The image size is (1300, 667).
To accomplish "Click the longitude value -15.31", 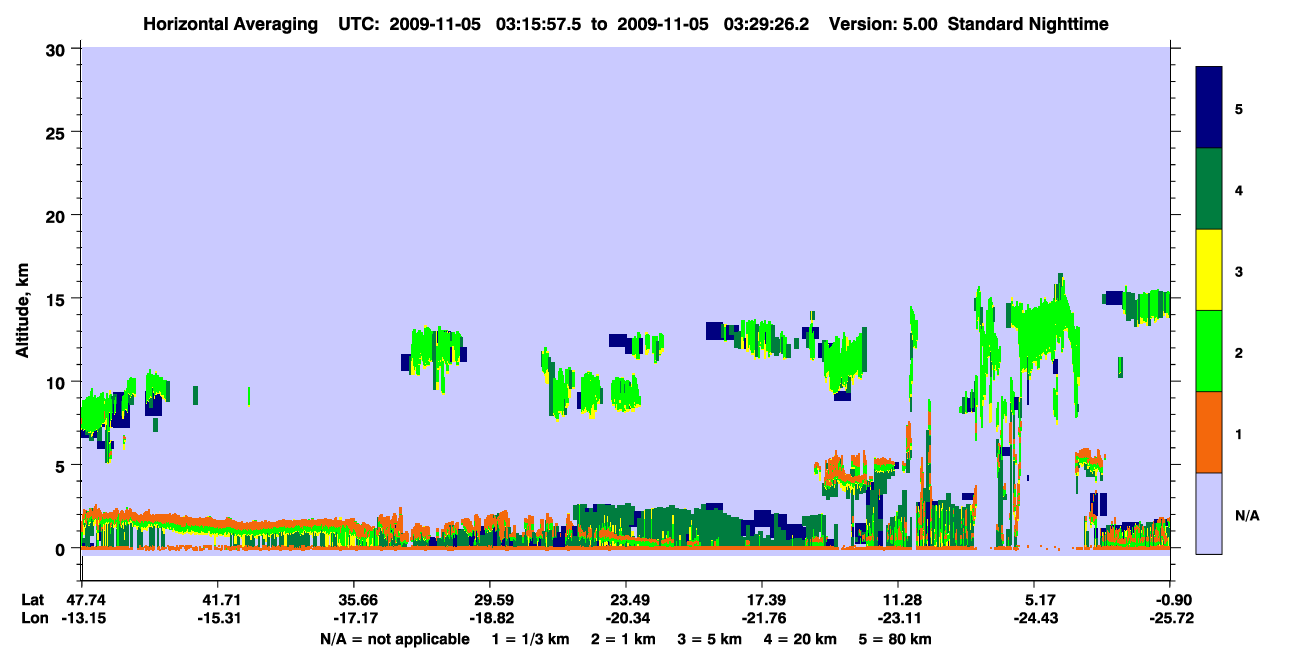I will coord(217,618).
